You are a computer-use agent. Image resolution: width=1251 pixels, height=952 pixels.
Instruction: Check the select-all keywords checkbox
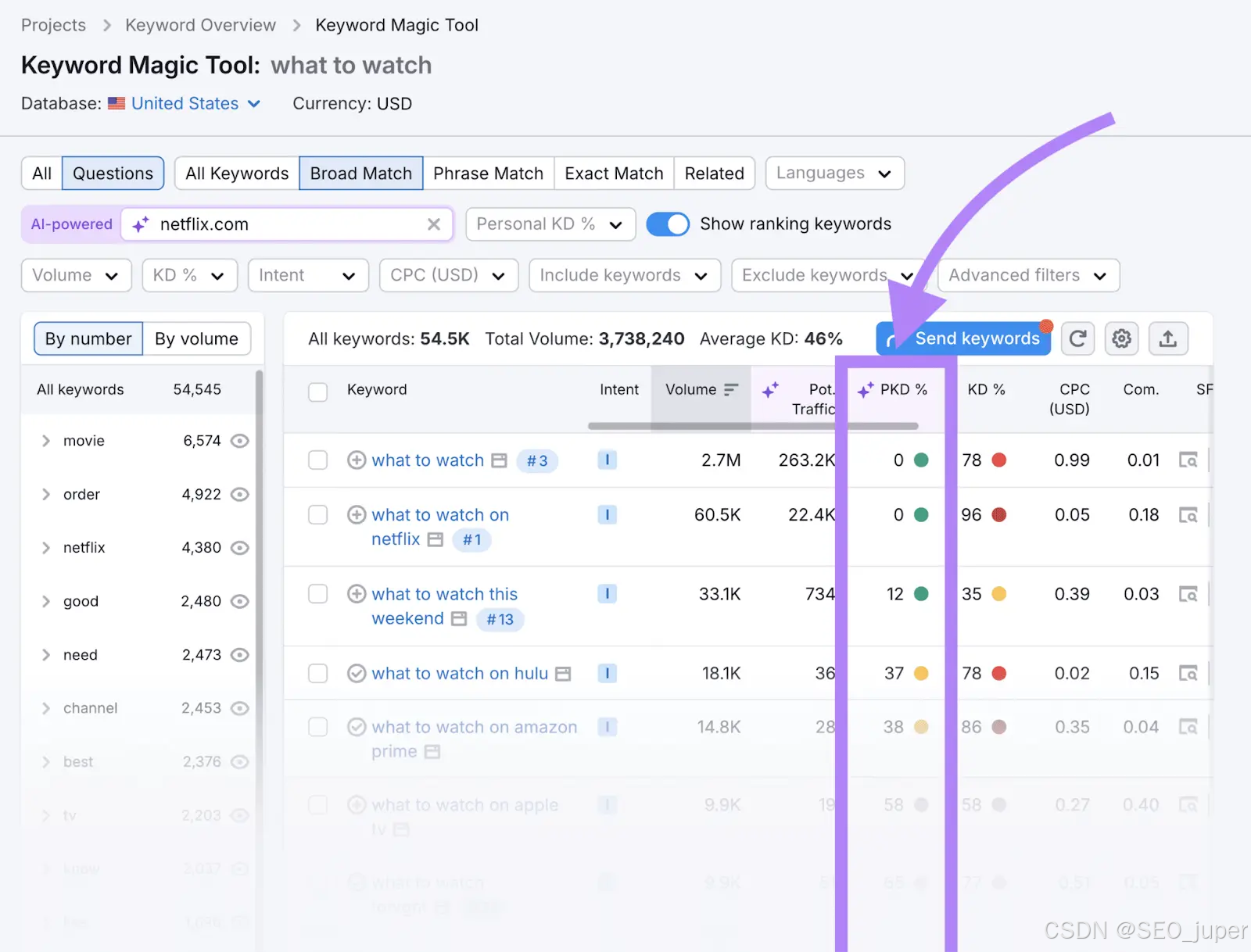pos(317,392)
